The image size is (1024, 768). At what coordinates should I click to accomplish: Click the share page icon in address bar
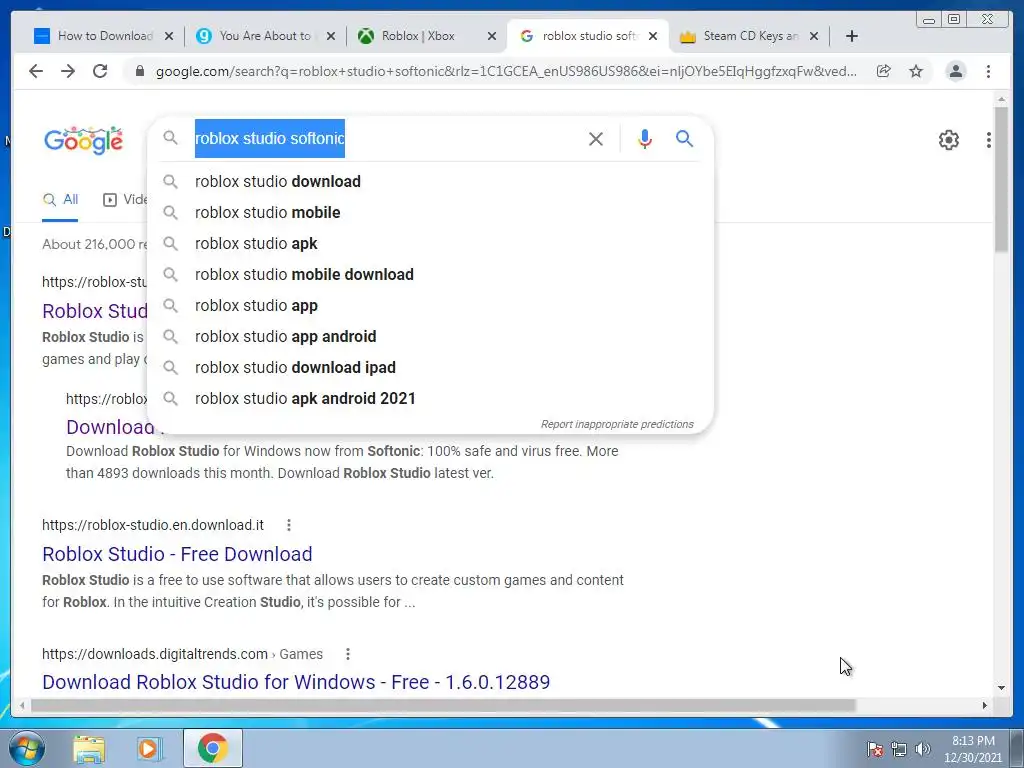point(884,71)
